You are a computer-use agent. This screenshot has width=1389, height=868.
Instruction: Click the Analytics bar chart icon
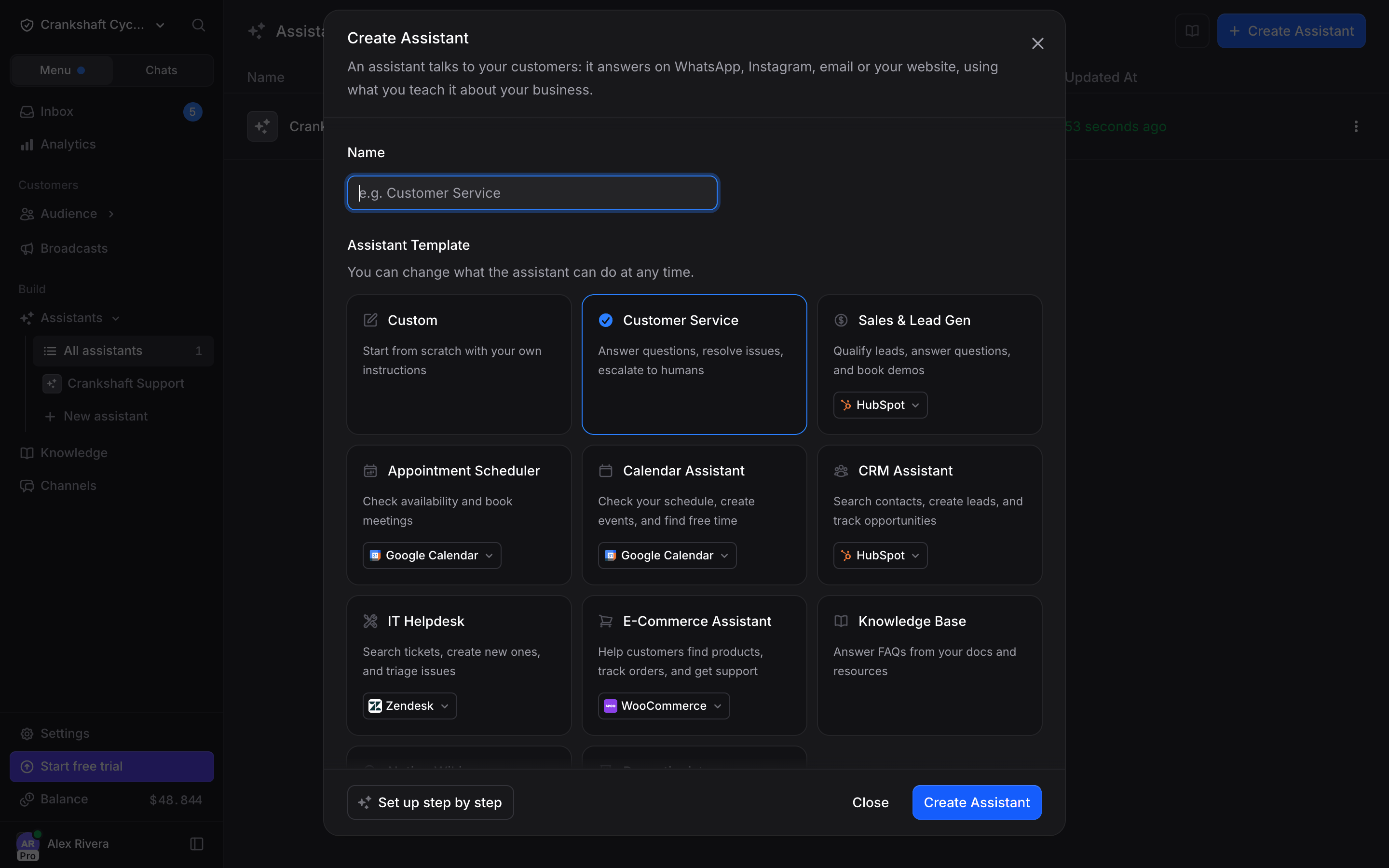click(x=27, y=144)
